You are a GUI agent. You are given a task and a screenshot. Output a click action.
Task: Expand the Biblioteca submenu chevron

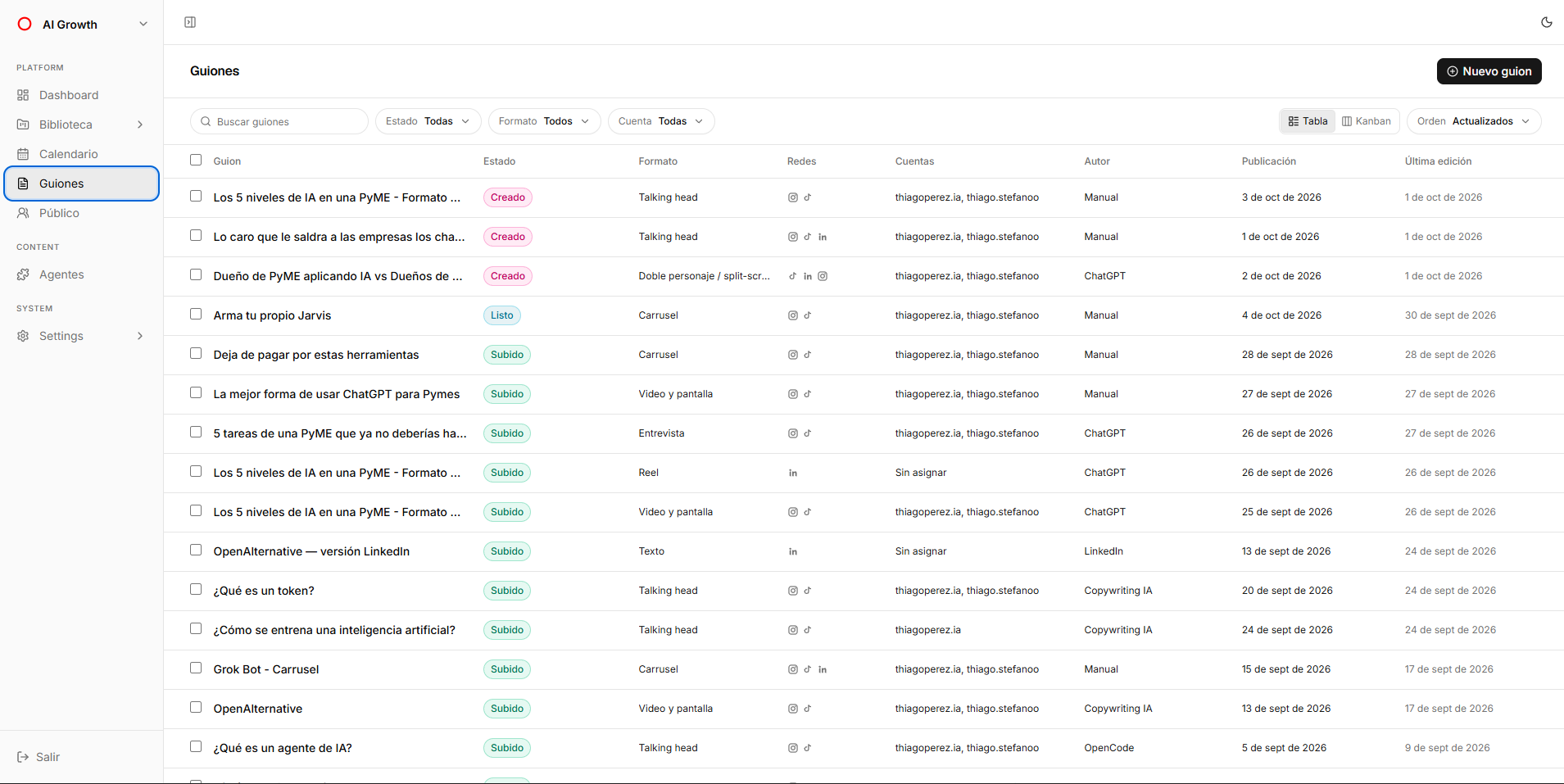(x=140, y=125)
